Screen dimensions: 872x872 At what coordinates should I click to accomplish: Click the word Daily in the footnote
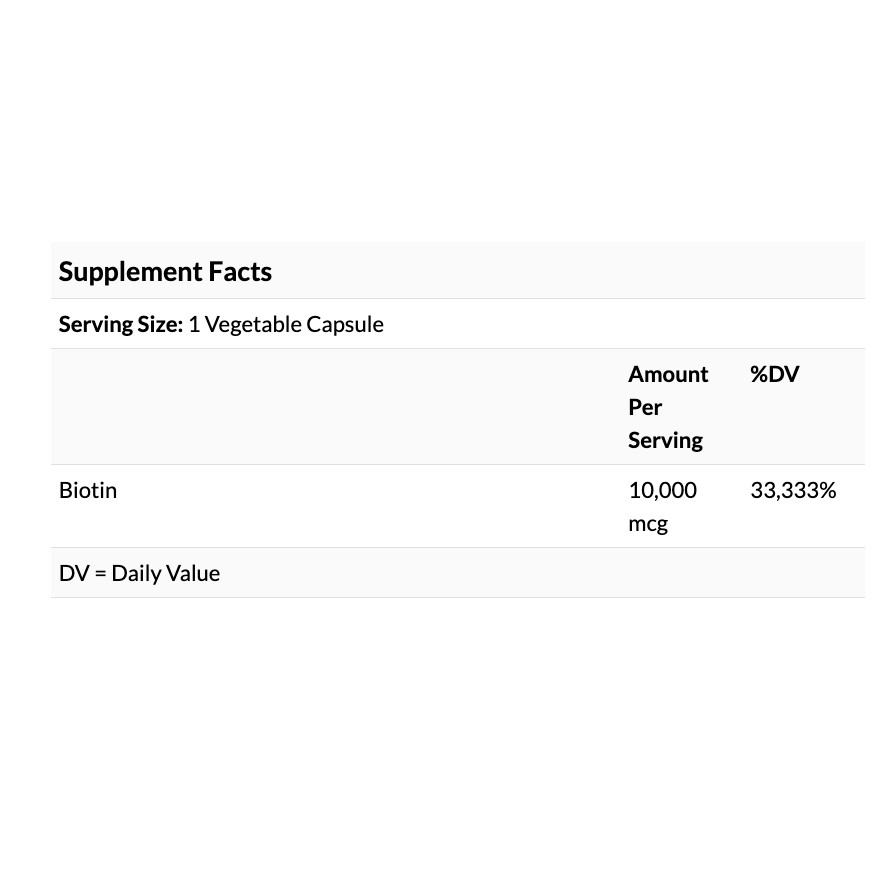tap(137, 574)
